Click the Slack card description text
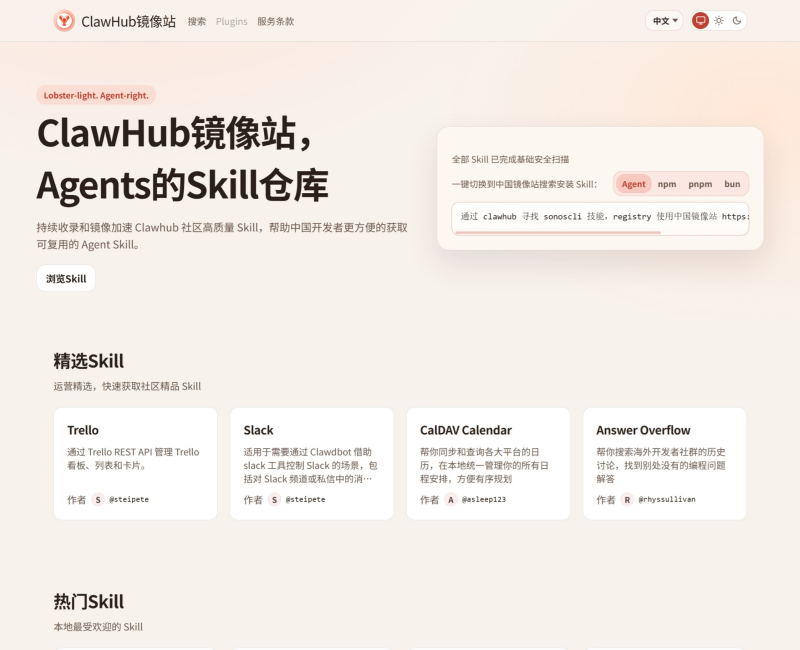This screenshot has width=800, height=650. tap(310, 465)
